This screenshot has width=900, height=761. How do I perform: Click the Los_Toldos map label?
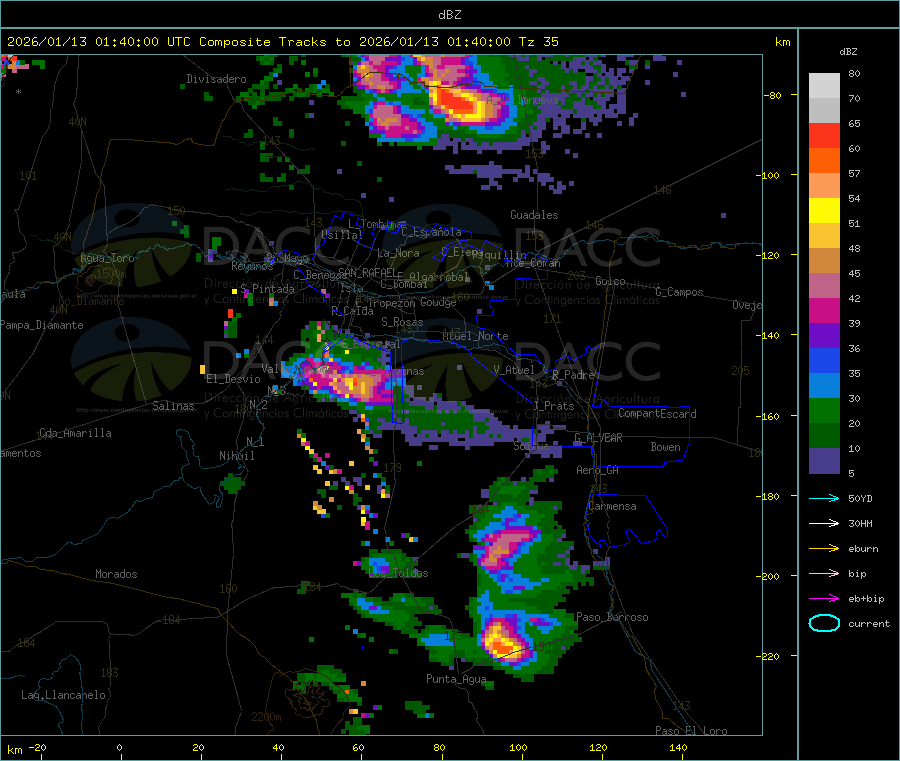click(398, 573)
